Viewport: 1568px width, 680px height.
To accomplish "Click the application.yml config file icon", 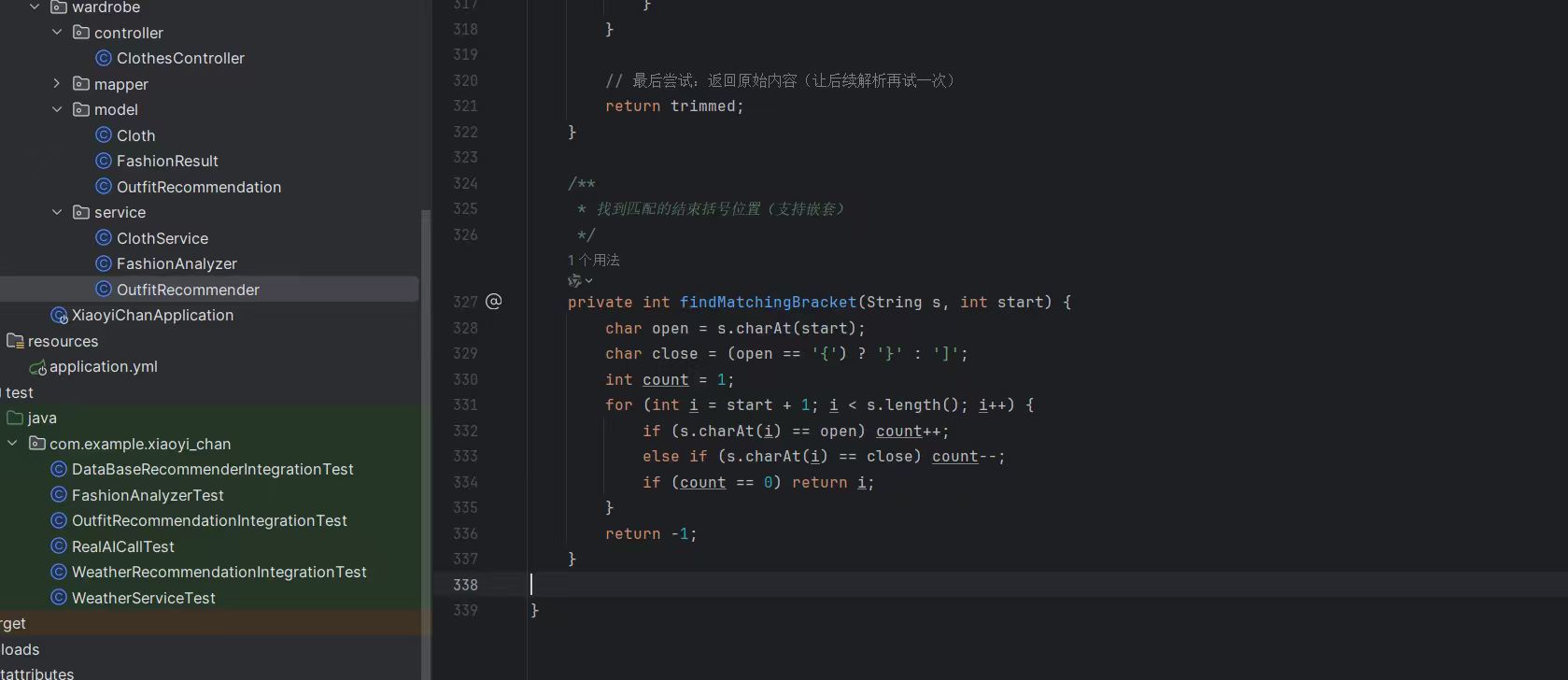I will 37,367.
